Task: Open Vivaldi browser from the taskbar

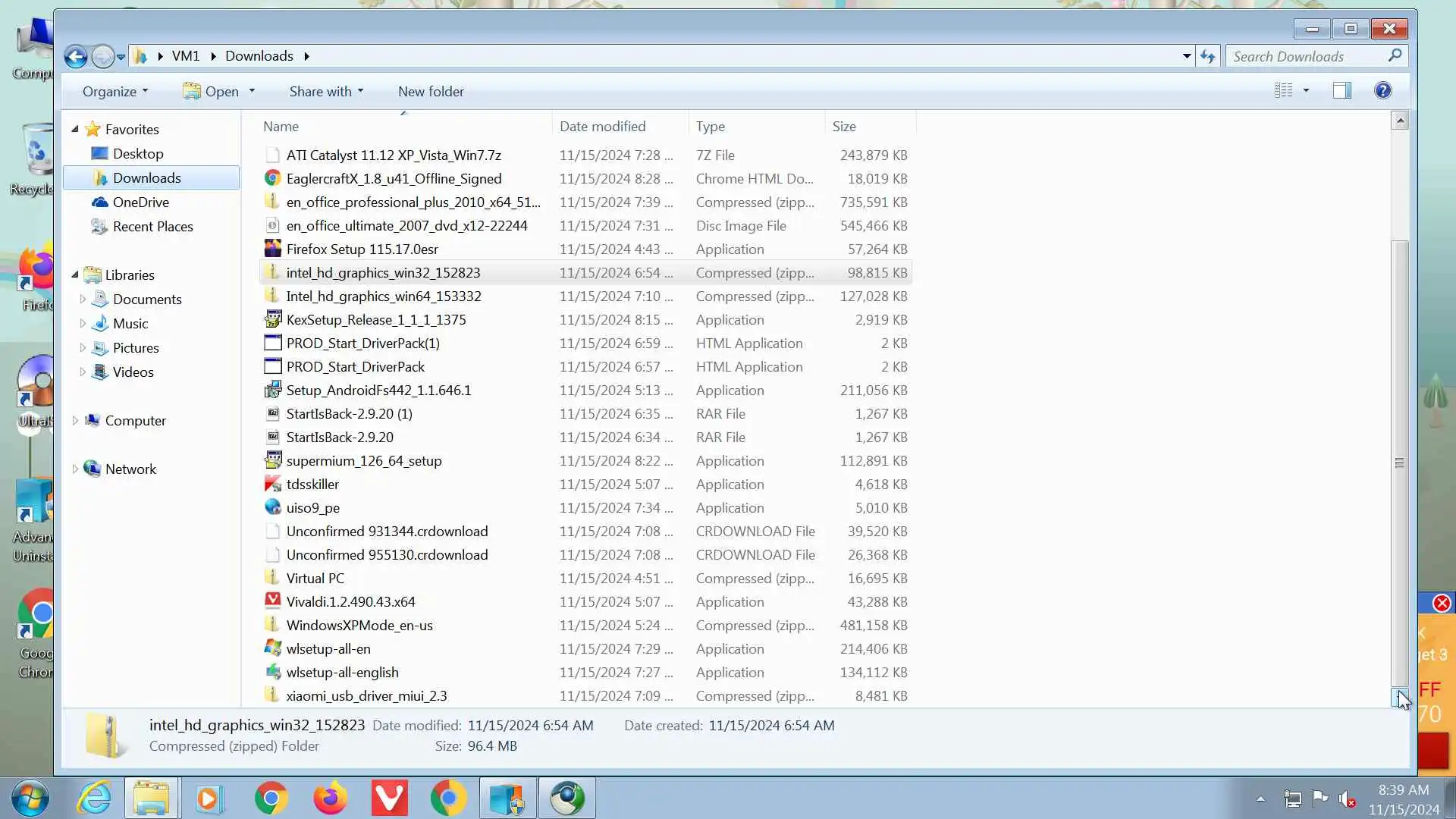Action: 389,799
